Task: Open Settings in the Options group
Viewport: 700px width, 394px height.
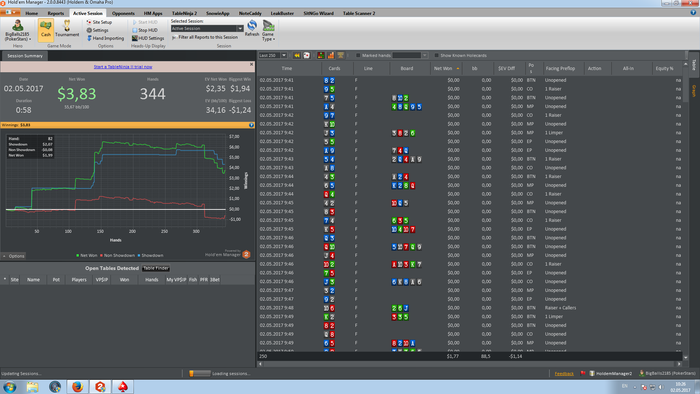Action: click(x=97, y=30)
